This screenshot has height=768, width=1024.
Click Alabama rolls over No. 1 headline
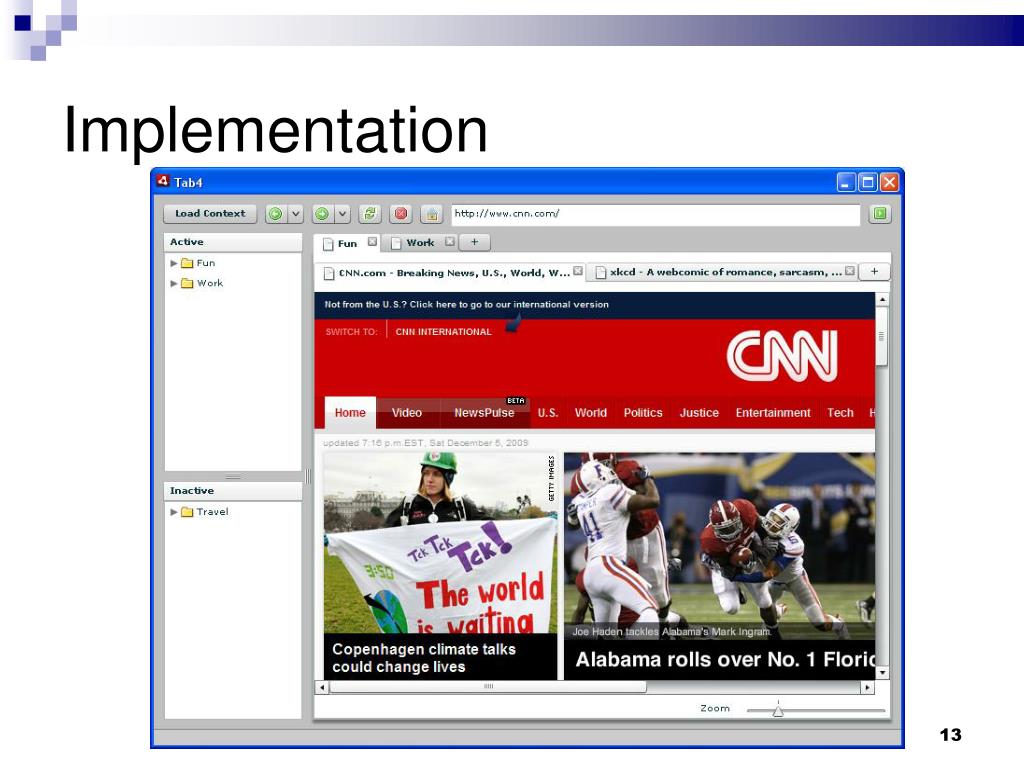coord(724,660)
